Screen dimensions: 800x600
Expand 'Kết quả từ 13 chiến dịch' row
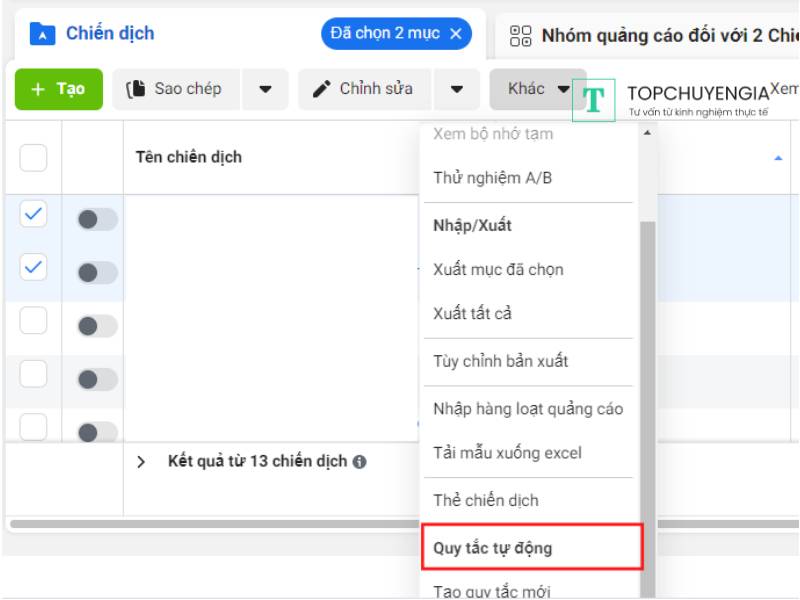[x=141, y=462]
